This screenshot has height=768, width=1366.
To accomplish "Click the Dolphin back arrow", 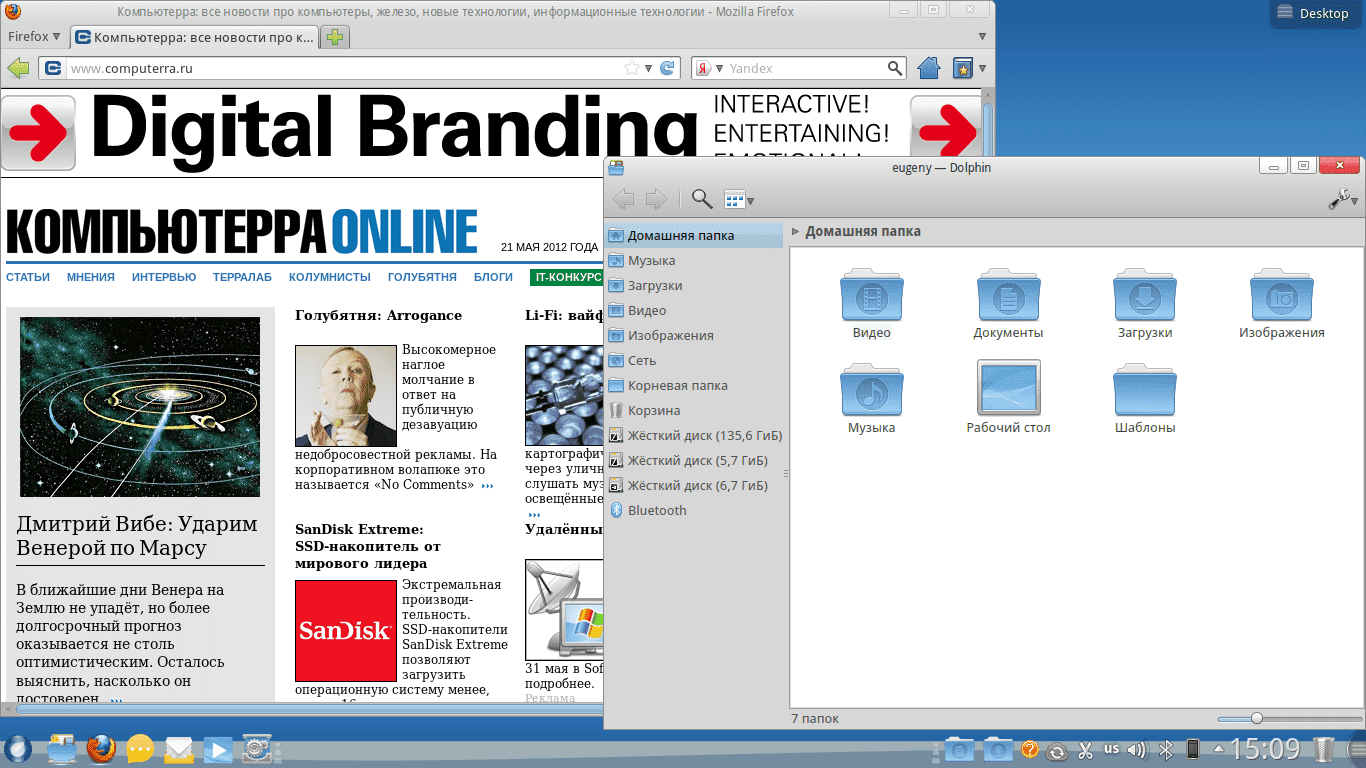I will point(623,199).
